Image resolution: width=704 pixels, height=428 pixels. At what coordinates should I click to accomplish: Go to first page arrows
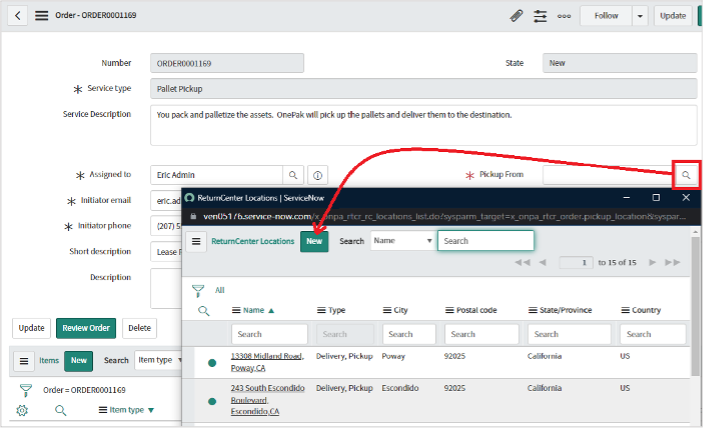click(522, 262)
